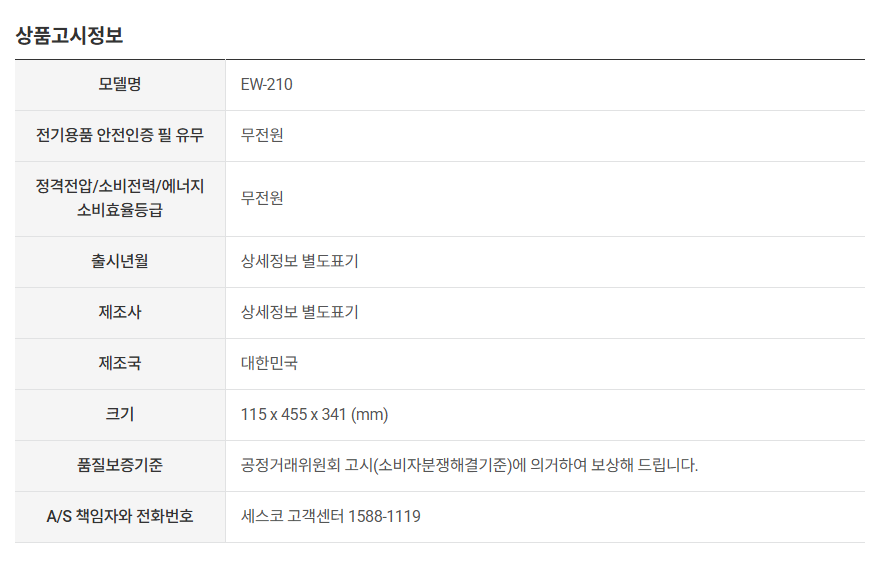This screenshot has width=881, height=569.
Task: Select the 대한민국 value
Action: 269,363
